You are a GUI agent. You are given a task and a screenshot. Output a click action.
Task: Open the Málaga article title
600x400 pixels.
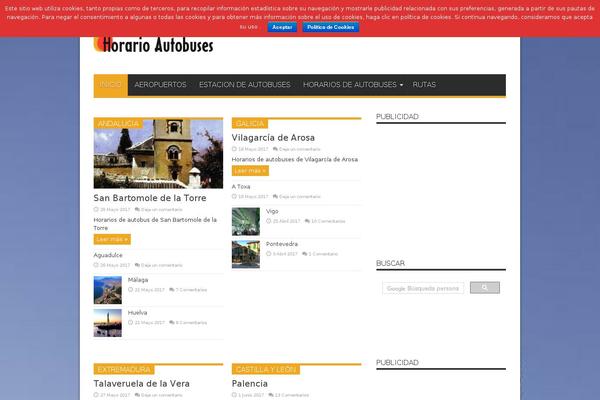pyautogui.click(x=138, y=280)
